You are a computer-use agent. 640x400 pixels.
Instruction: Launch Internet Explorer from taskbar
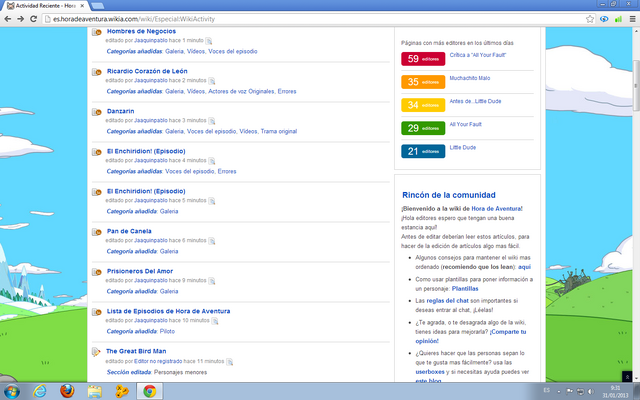pyautogui.click(x=40, y=391)
